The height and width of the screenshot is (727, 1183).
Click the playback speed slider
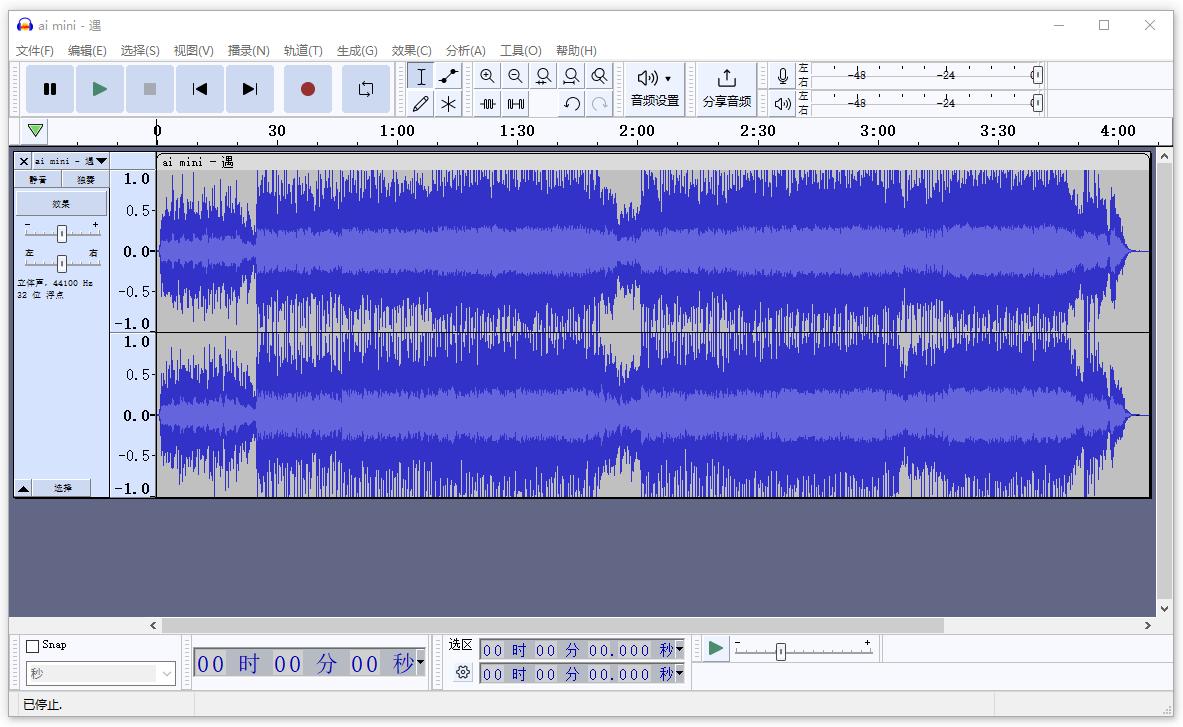tap(781, 651)
